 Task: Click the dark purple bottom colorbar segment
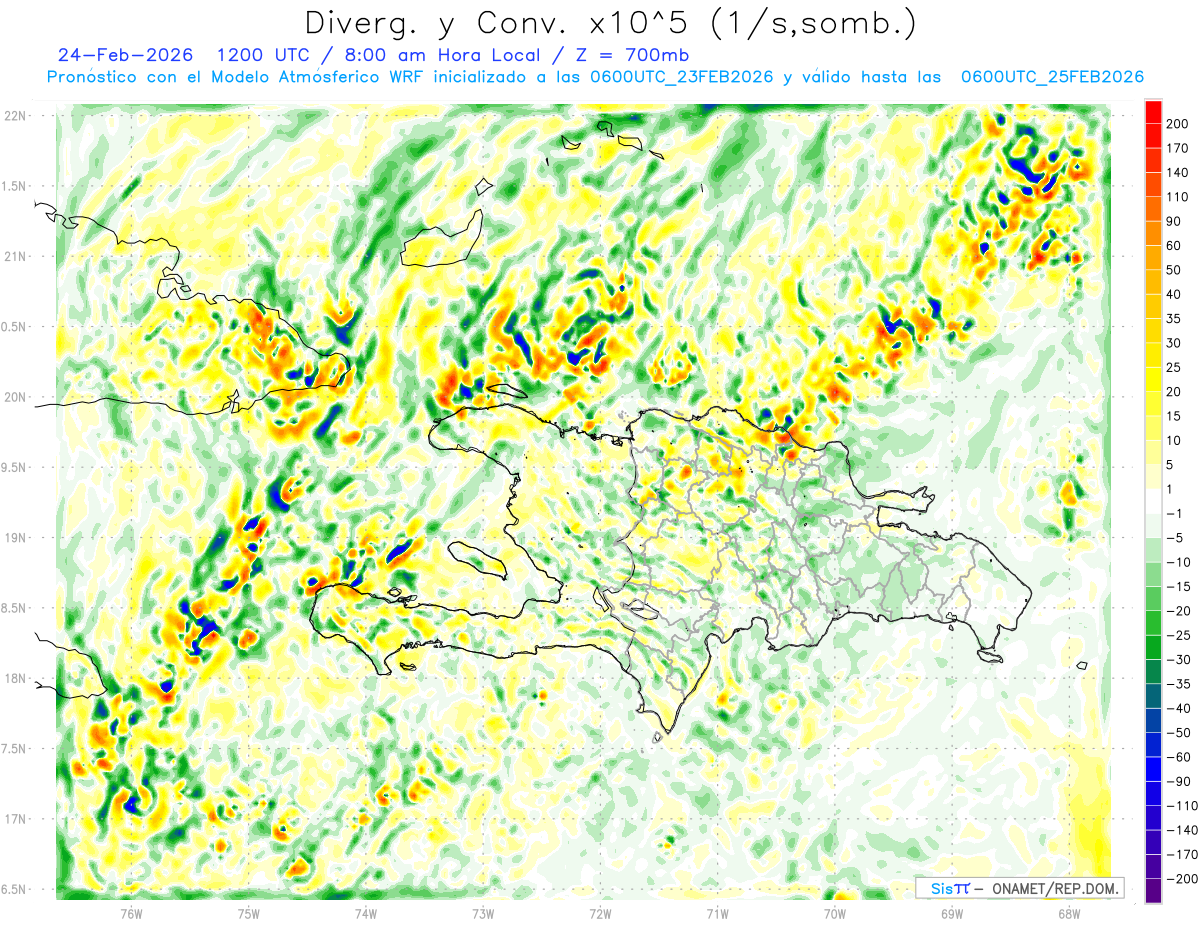pyautogui.click(x=1153, y=890)
